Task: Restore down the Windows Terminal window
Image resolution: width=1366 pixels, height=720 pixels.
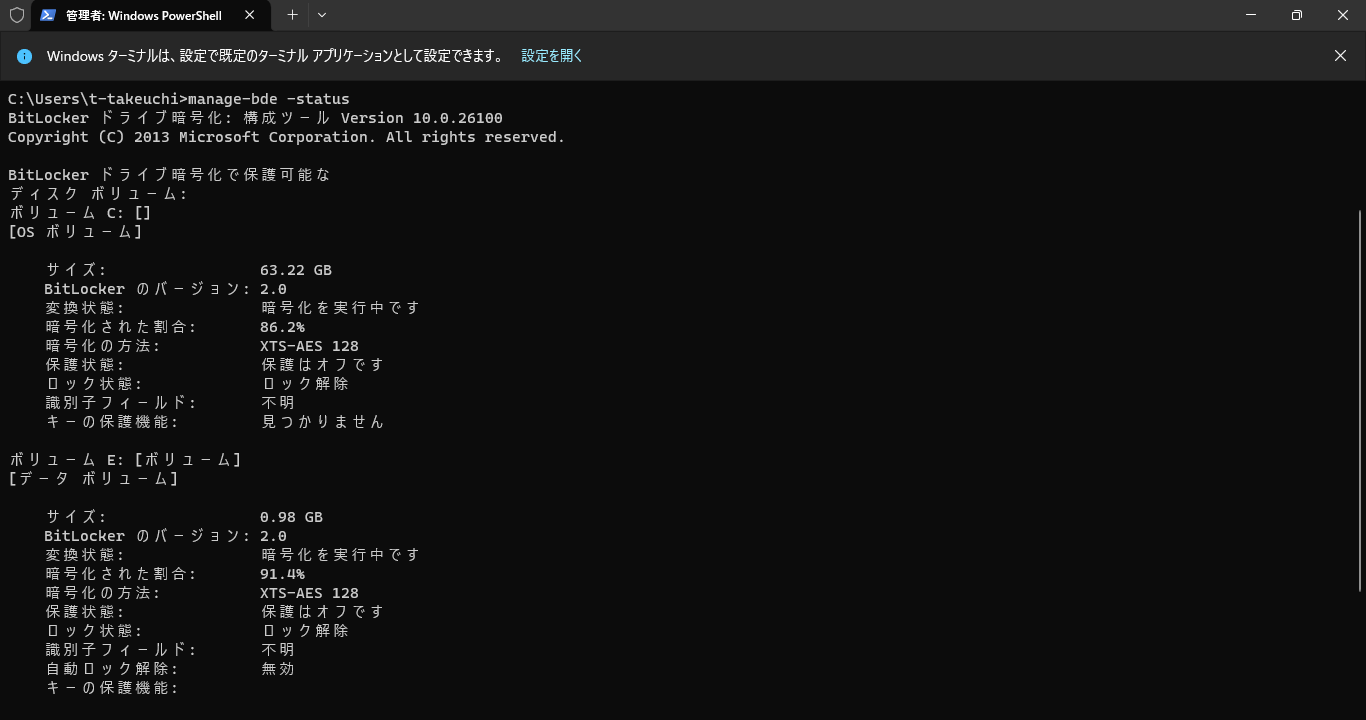Action: [1296, 15]
